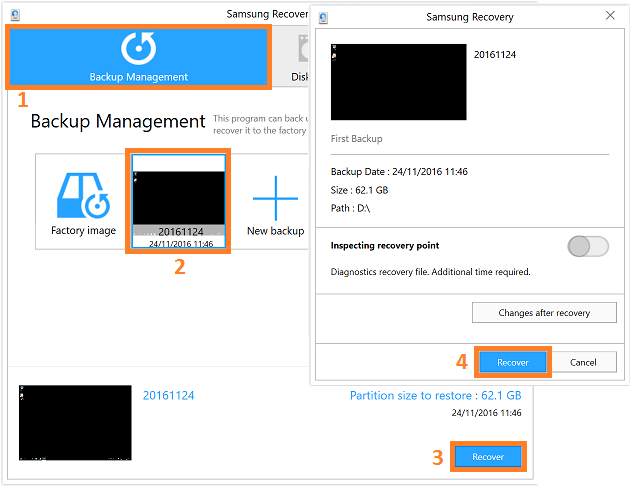Click the preview thumbnail in the bottom details panel

coord(75,423)
